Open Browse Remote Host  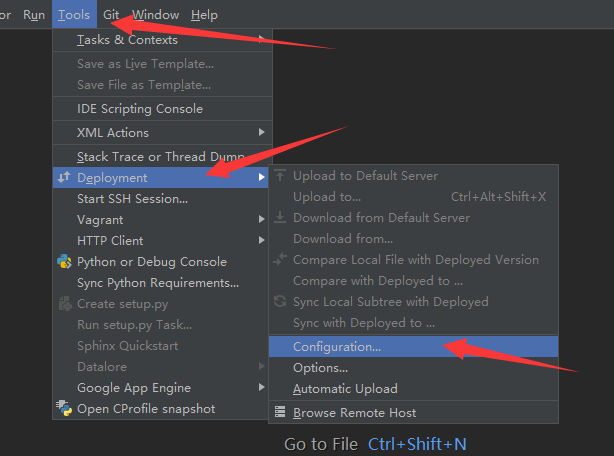click(x=414, y=413)
